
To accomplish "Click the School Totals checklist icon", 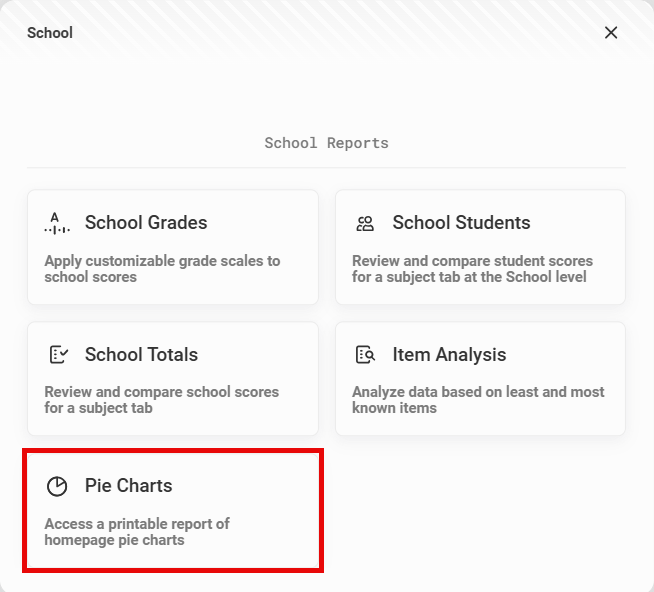I will pos(58,355).
